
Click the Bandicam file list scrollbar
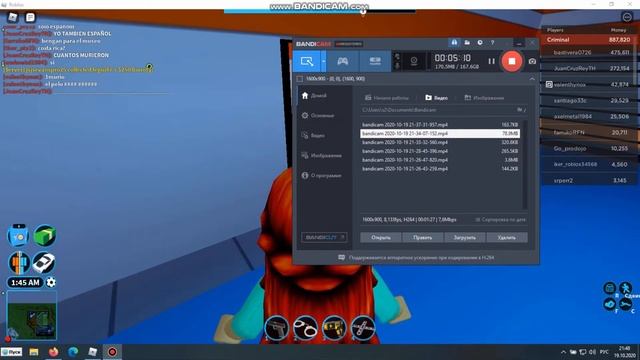pyautogui.click(x=524, y=164)
